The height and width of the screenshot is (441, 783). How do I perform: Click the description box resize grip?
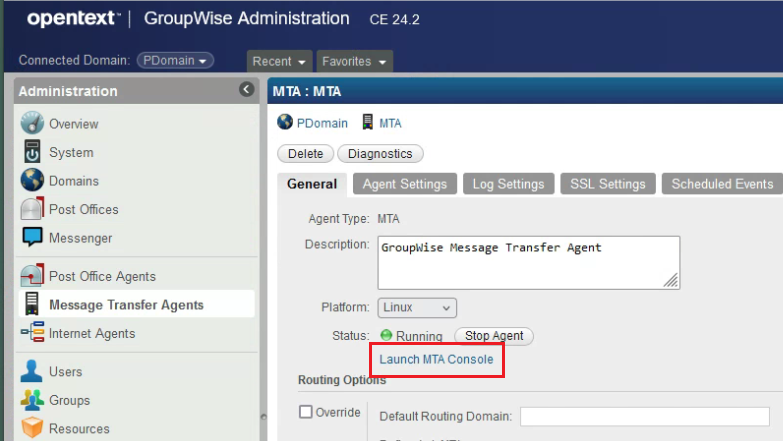tap(671, 281)
